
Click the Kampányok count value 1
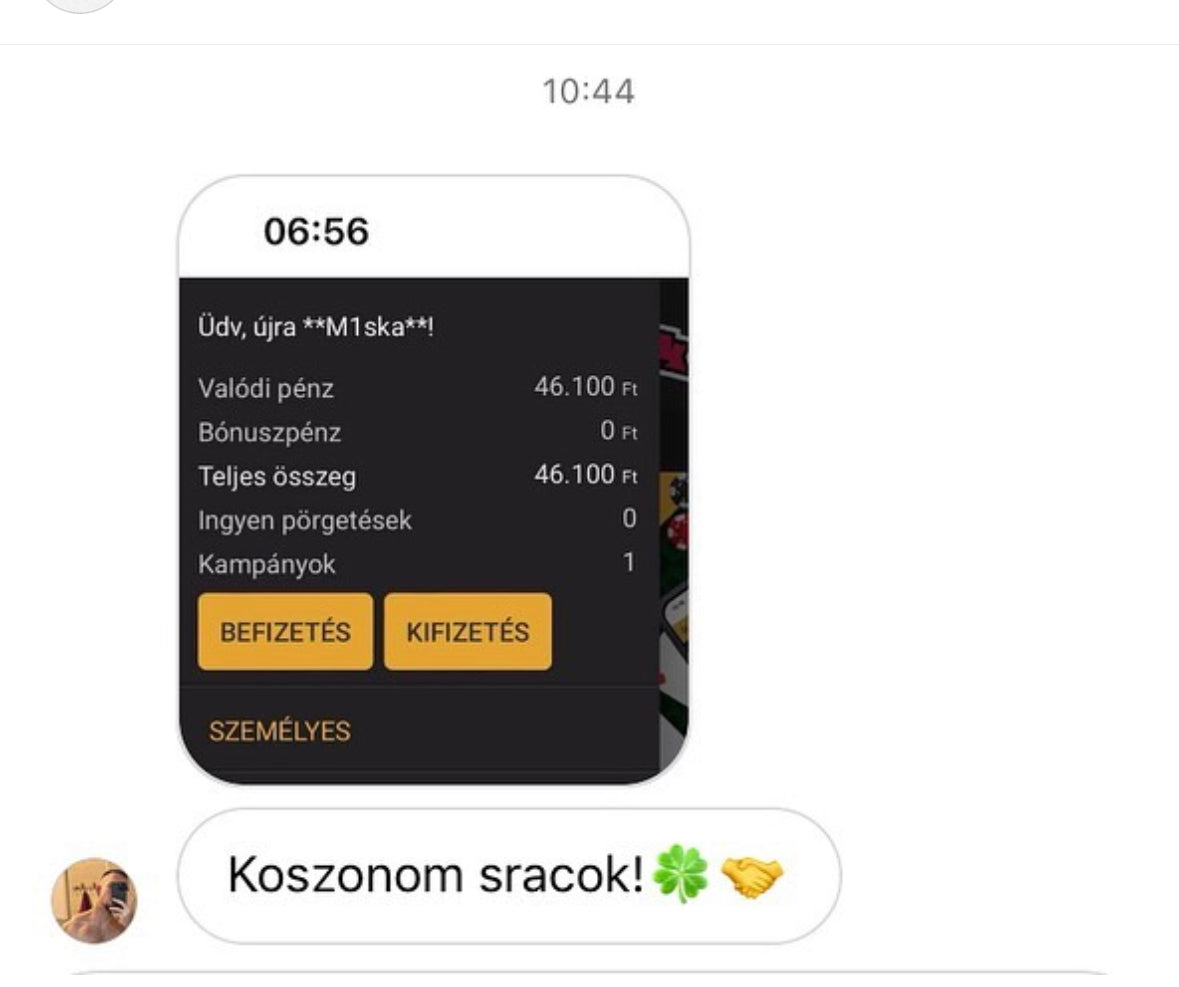click(x=629, y=562)
